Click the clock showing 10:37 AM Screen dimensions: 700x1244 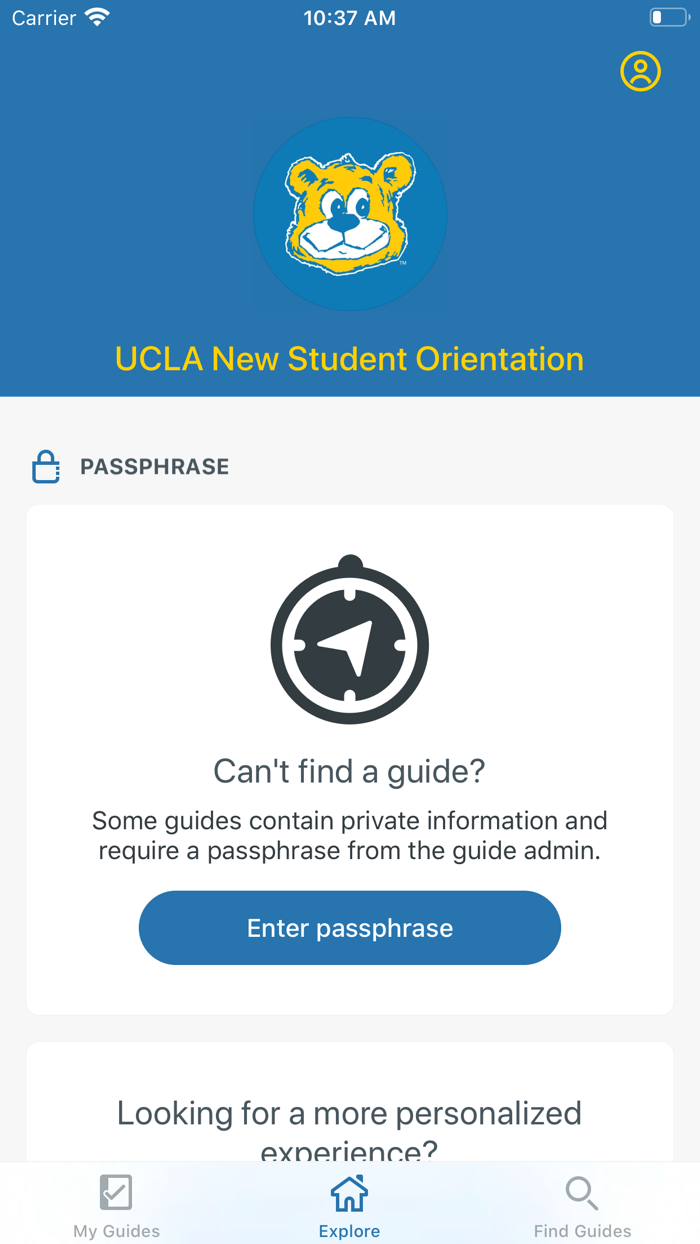pyautogui.click(x=349, y=17)
